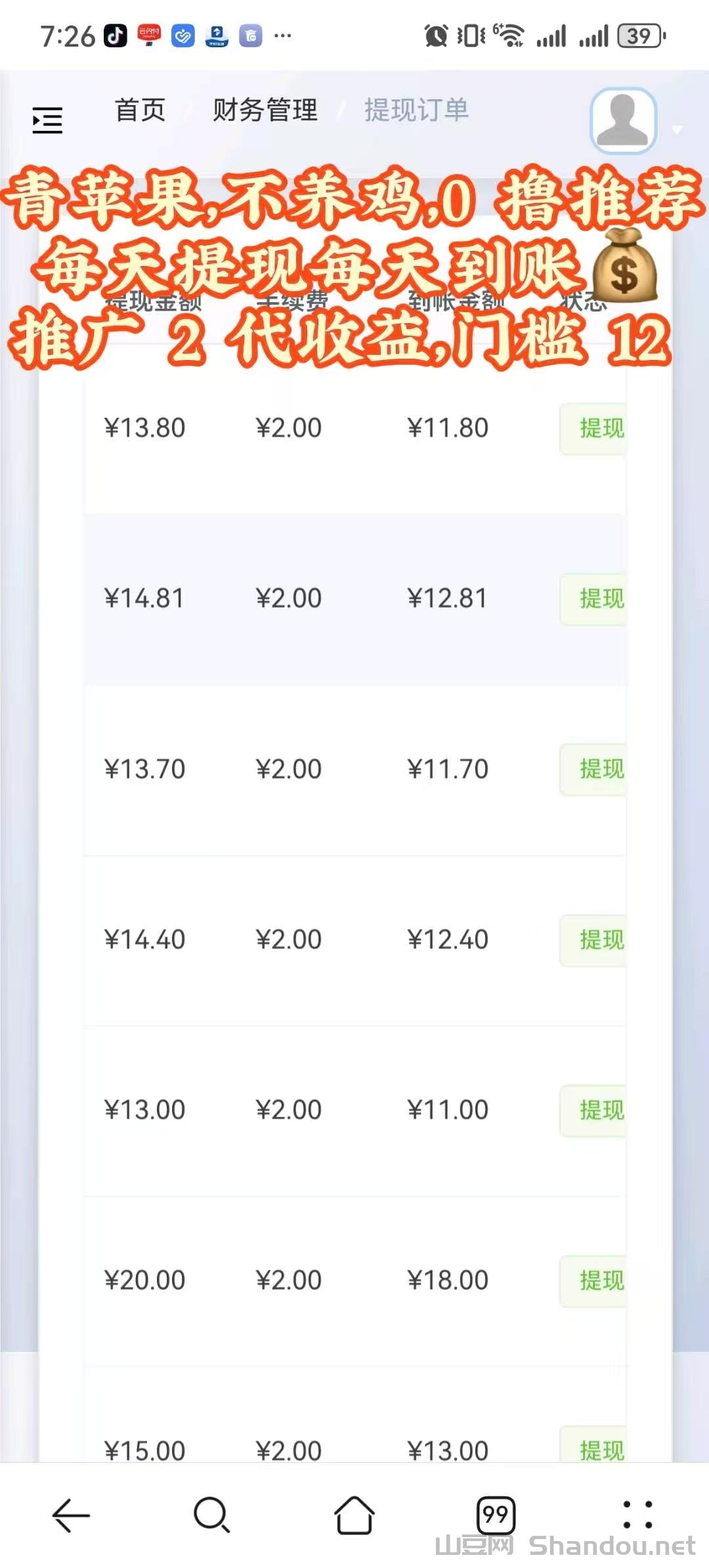The height and width of the screenshot is (1568, 709).
Task: Open the browser four-dot menu
Action: click(x=637, y=1515)
